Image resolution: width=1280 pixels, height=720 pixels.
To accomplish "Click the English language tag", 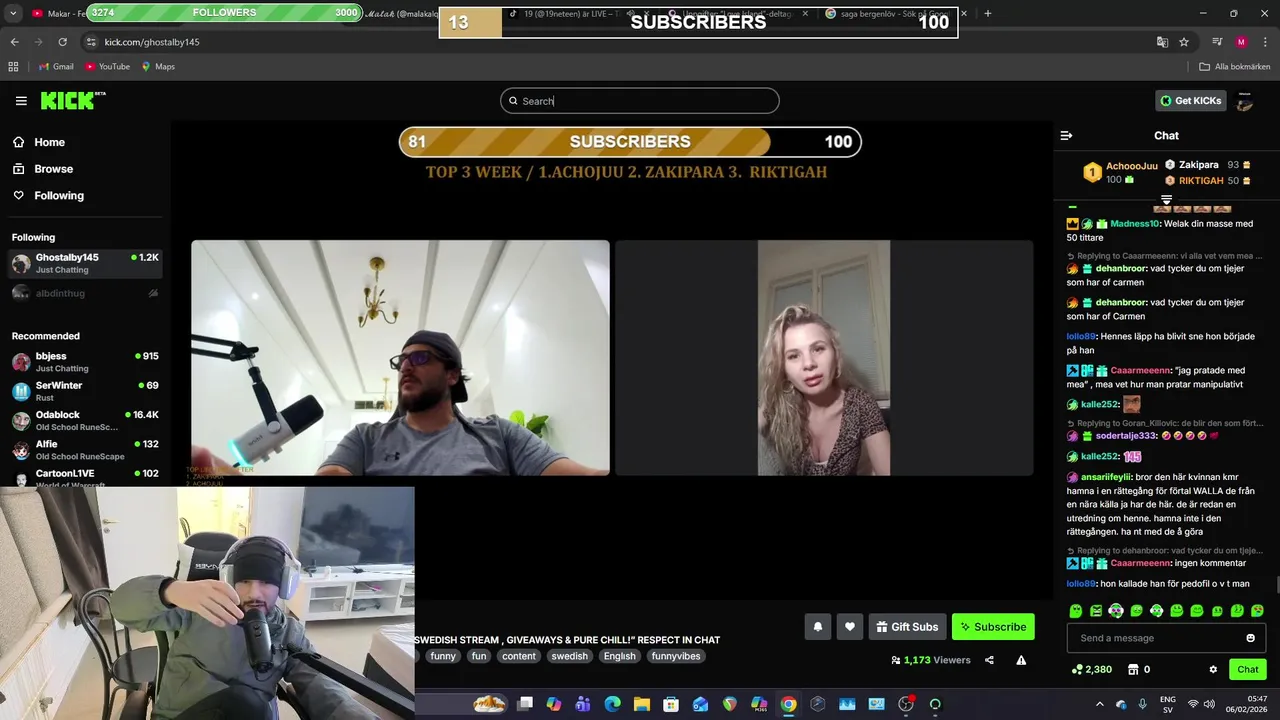I will 619,656.
